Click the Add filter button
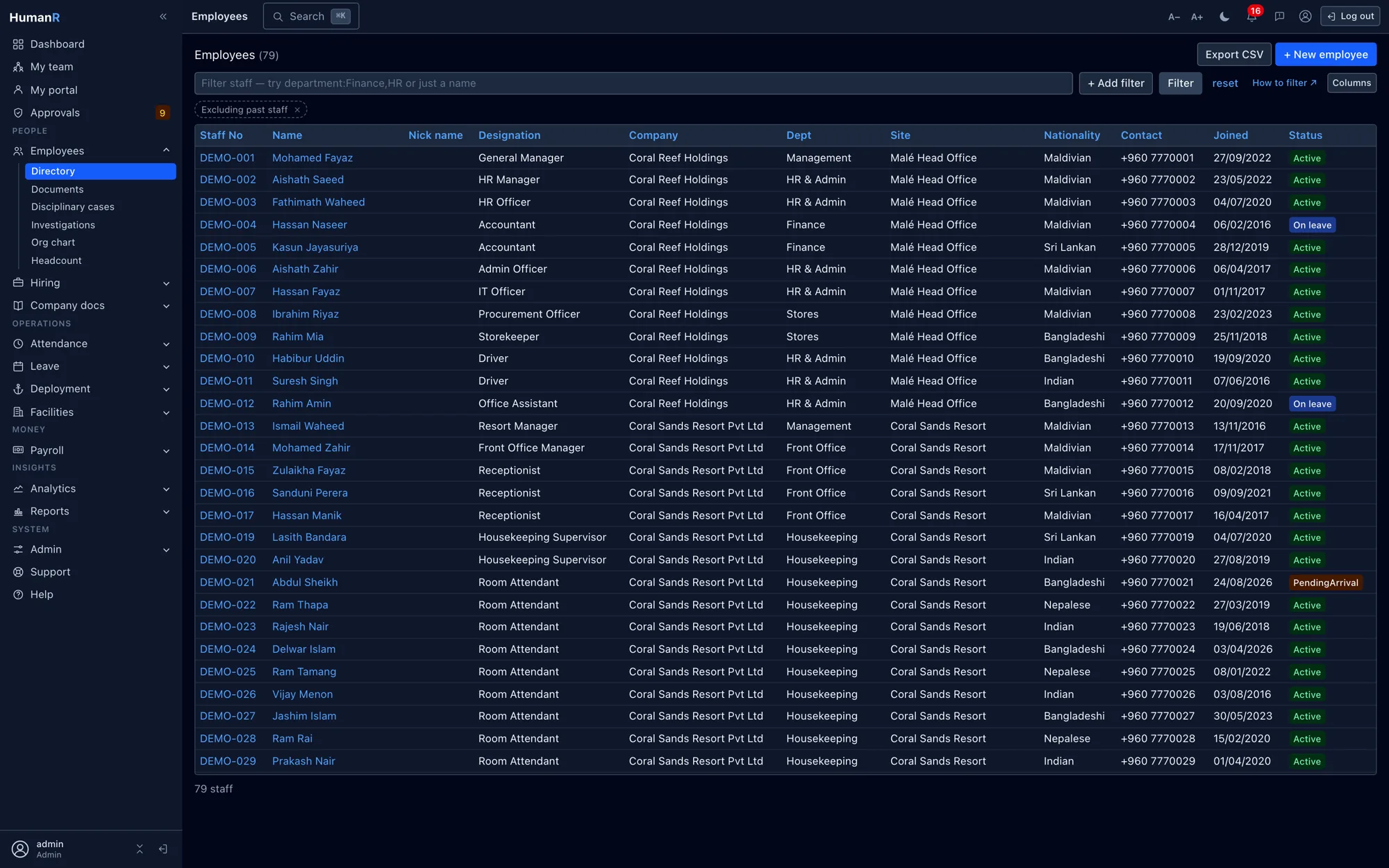 pyautogui.click(x=1116, y=83)
